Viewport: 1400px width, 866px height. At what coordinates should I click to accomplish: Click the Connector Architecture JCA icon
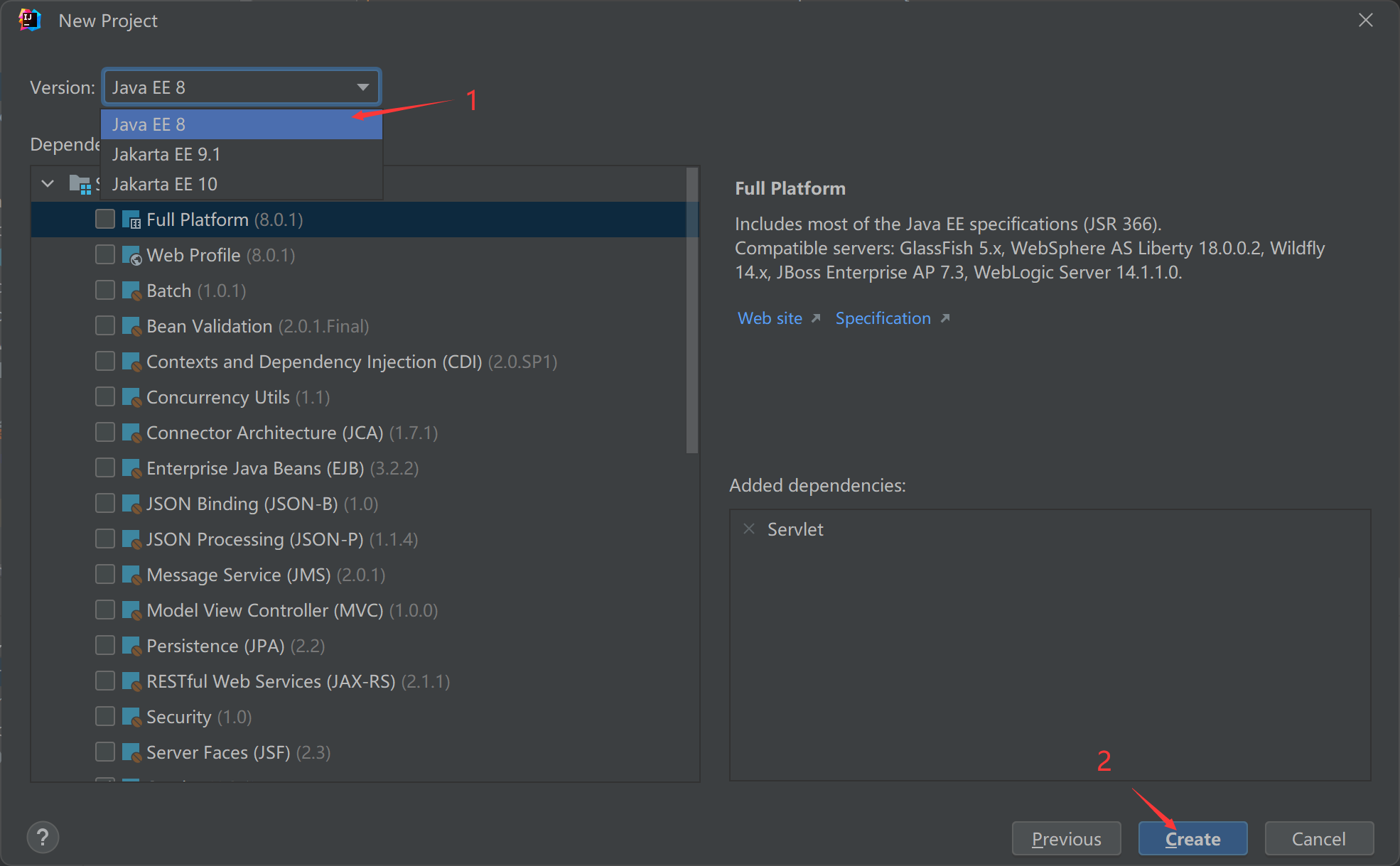point(131,433)
